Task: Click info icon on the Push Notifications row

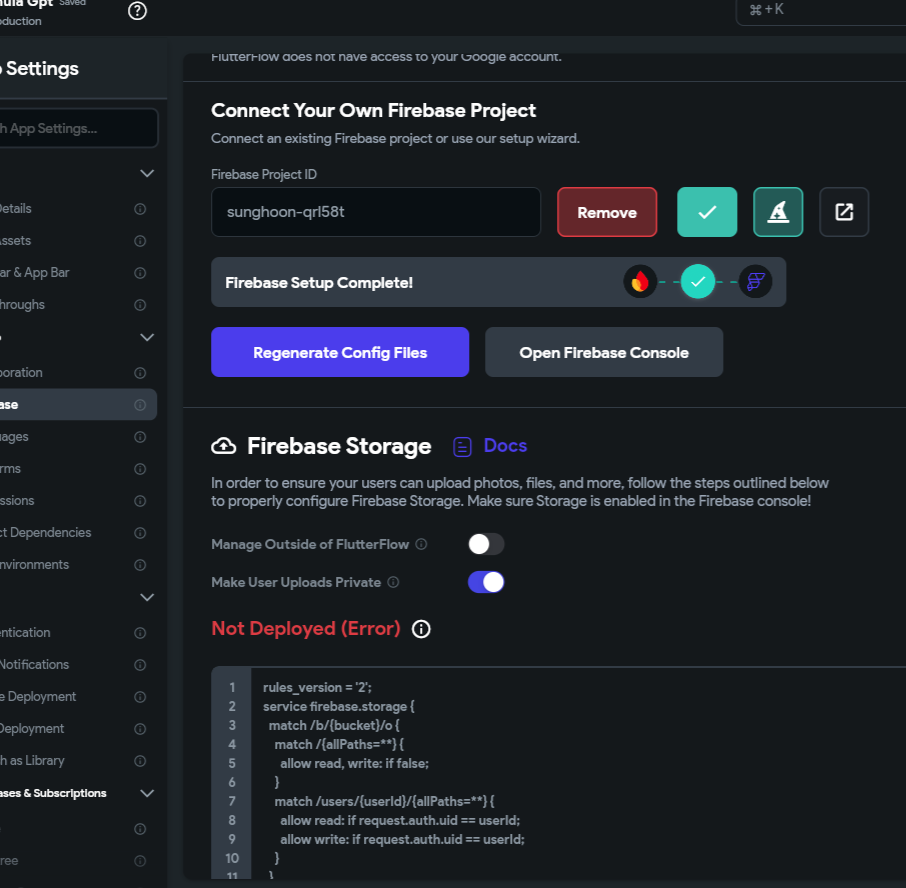Action: (x=140, y=665)
